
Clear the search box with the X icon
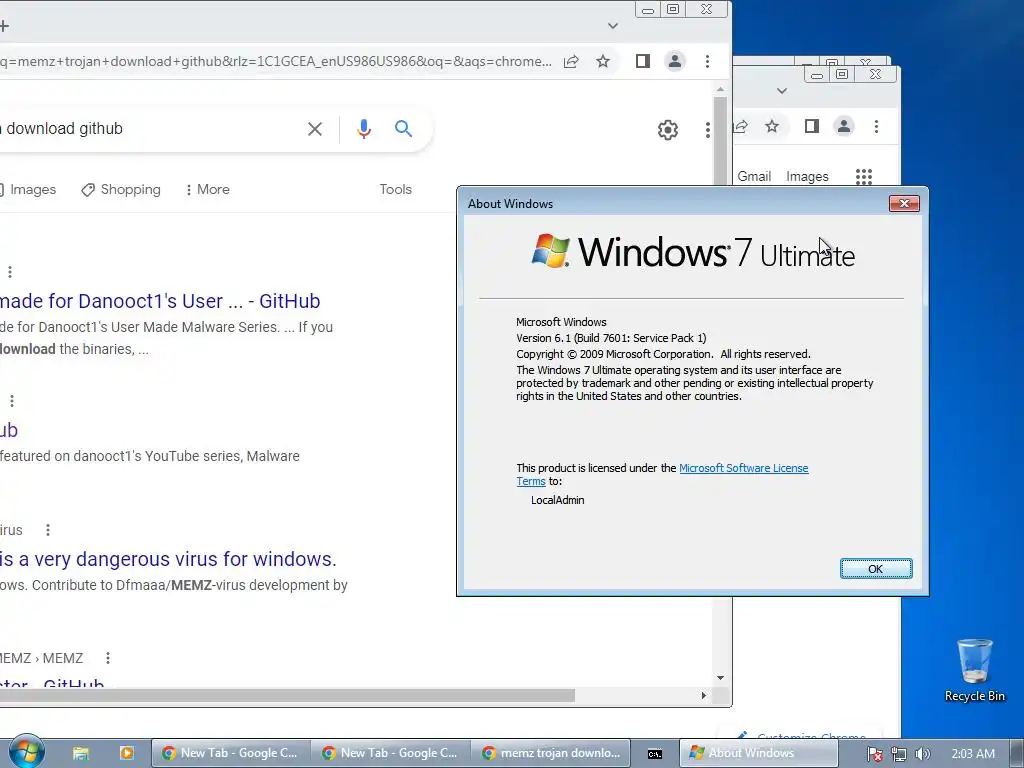tap(315, 129)
